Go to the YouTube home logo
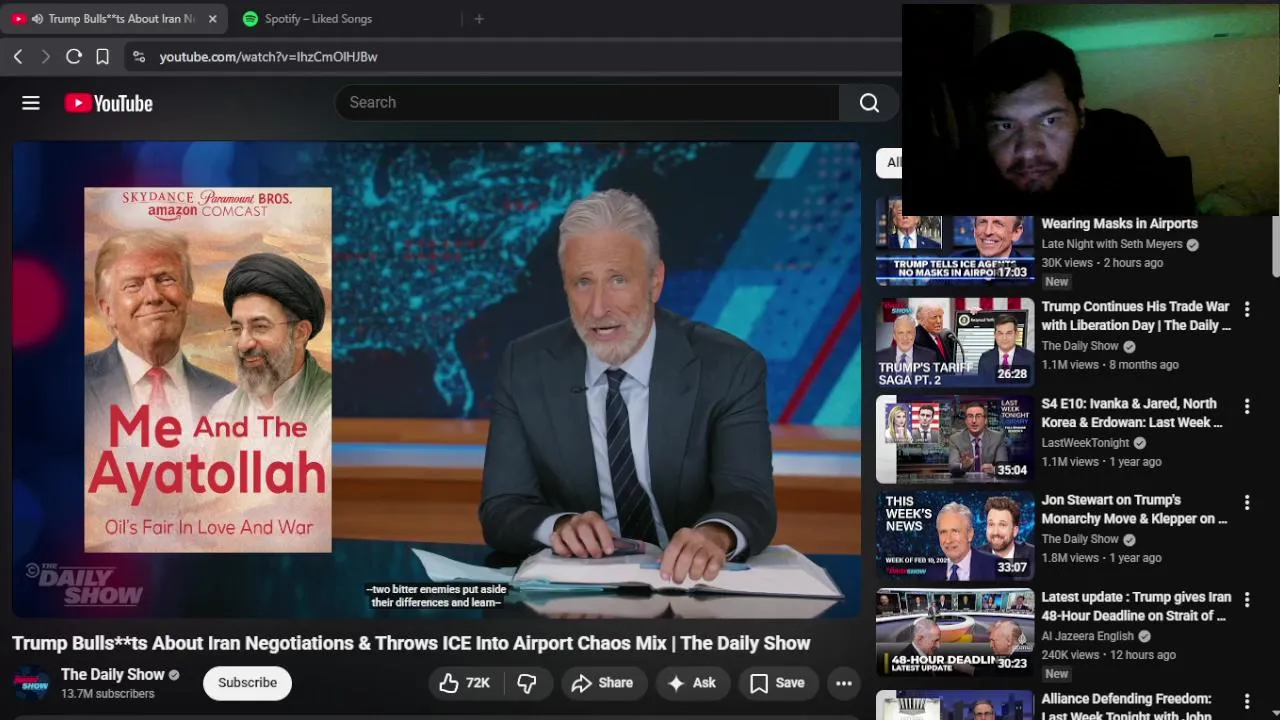This screenshot has width=1280, height=720. click(x=109, y=103)
